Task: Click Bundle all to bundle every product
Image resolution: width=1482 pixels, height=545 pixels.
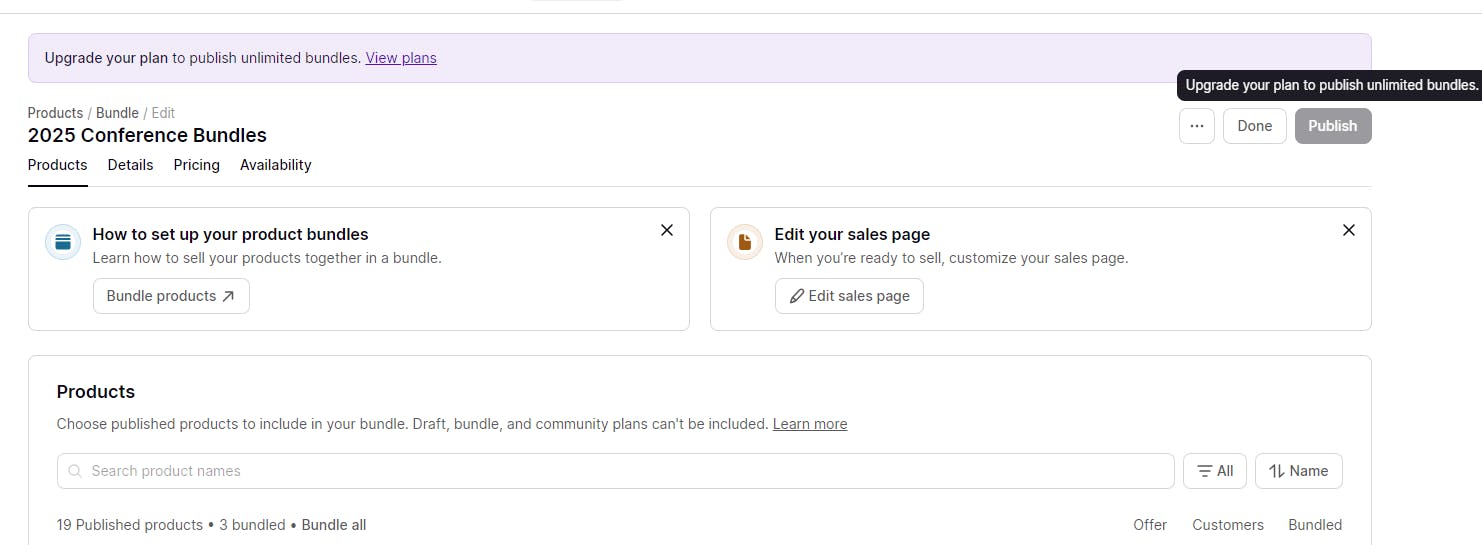Action: [334, 525]
